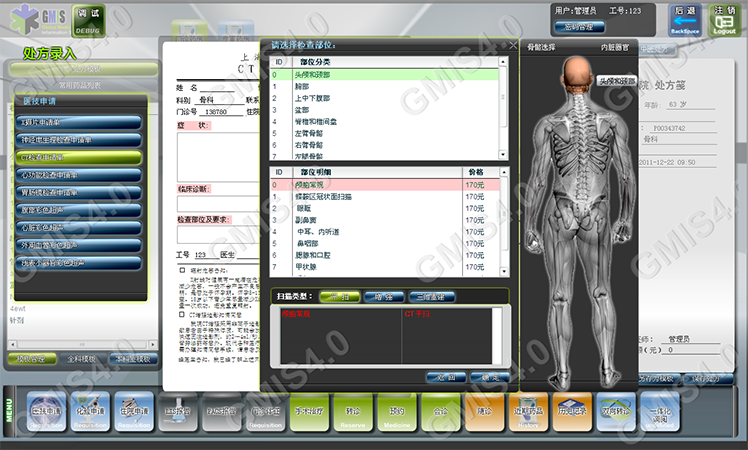Screen dimensions: 748x450
Task: Tick the first checkbox in the CT form notes
Action: pyautogui.click(x=182, y=271)
